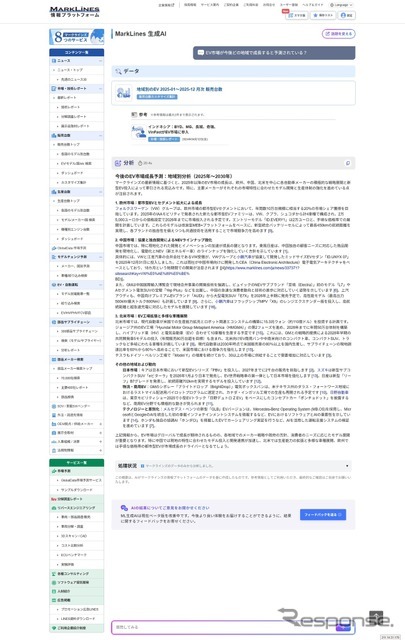This screenshot has height=640, width=405.
Task: Click the speech bubble icon in the question bar
Action: click(200, 53)
